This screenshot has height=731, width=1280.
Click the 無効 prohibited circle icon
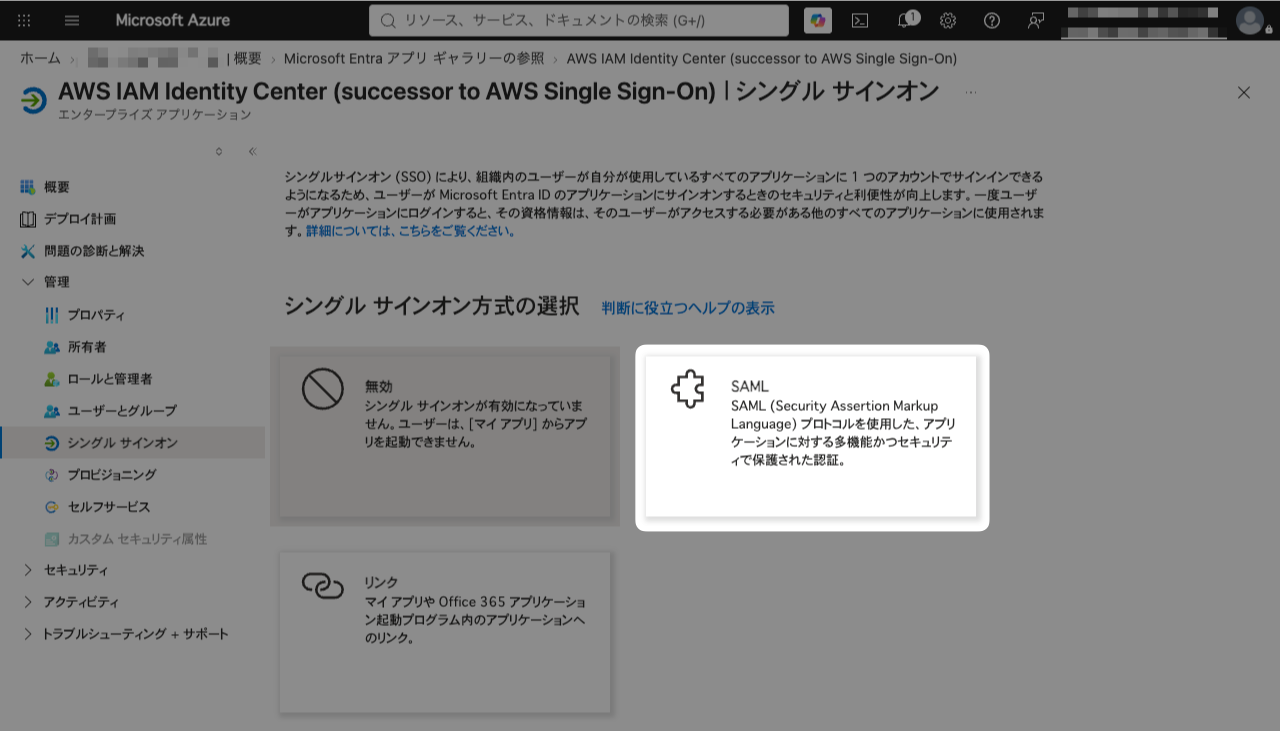(323, 389)
